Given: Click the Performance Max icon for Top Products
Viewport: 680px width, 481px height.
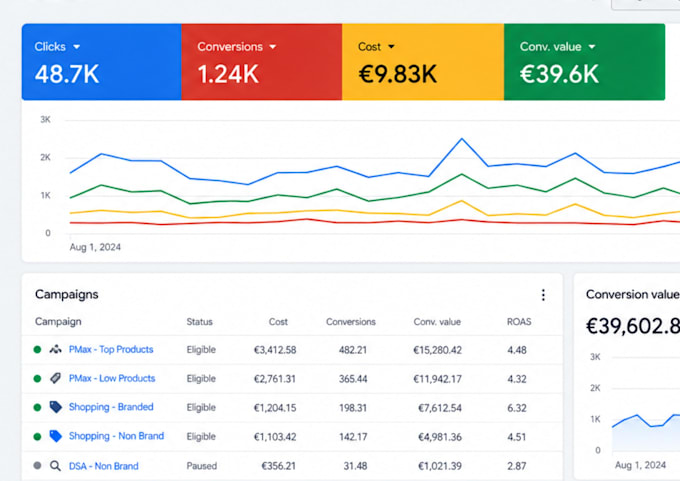Looking at the screenshot, I should [55, 349].
